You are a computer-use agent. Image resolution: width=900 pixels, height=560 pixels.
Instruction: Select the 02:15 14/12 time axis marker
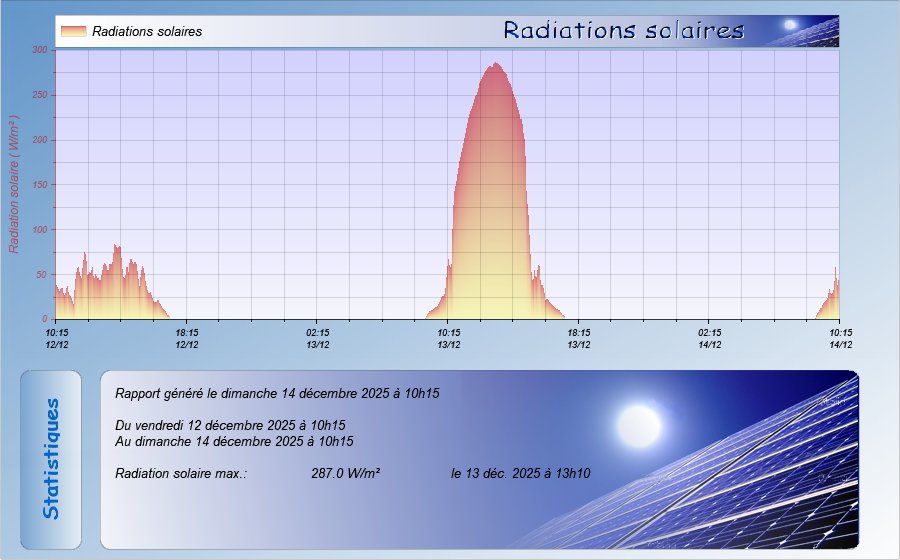tap(709, 339)
